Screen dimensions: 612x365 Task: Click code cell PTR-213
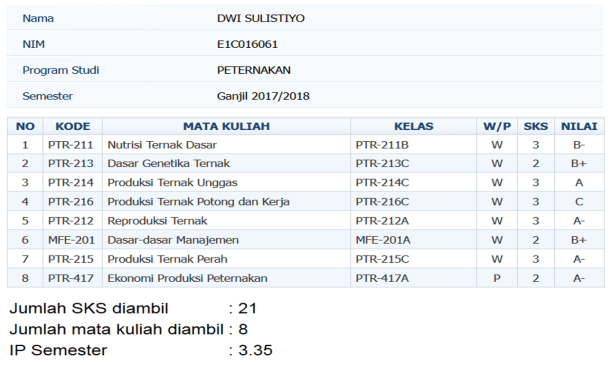click(x=71, y=164)
